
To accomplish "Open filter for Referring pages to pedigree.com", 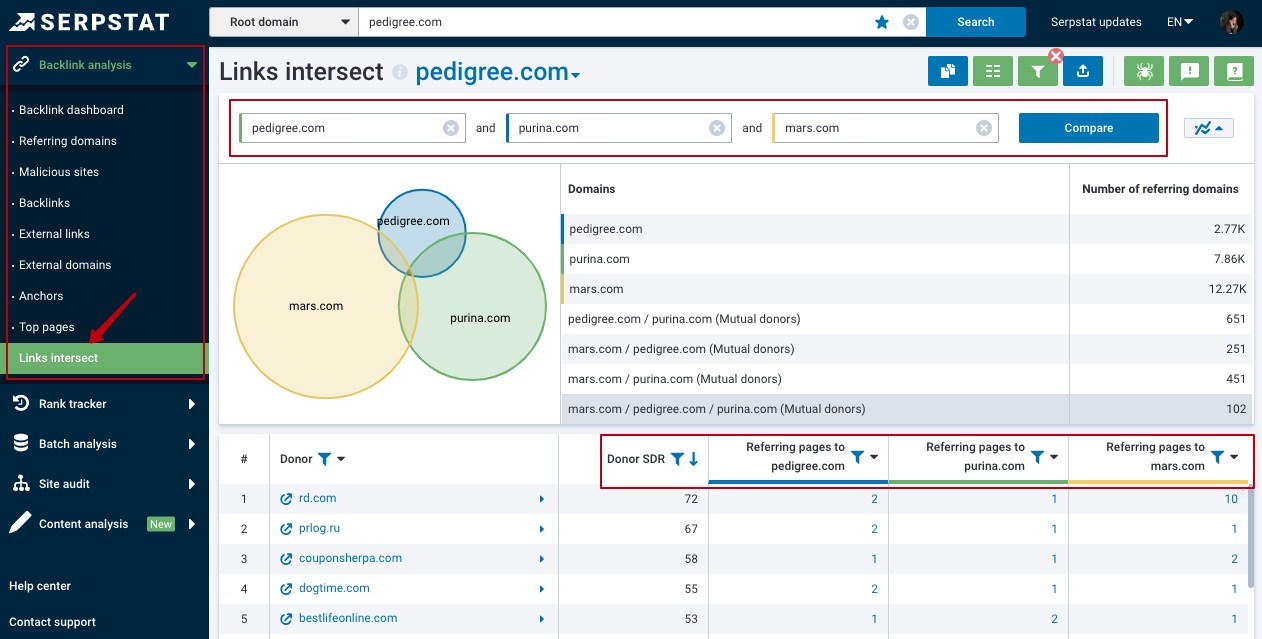I will click(x=857, y=457).
